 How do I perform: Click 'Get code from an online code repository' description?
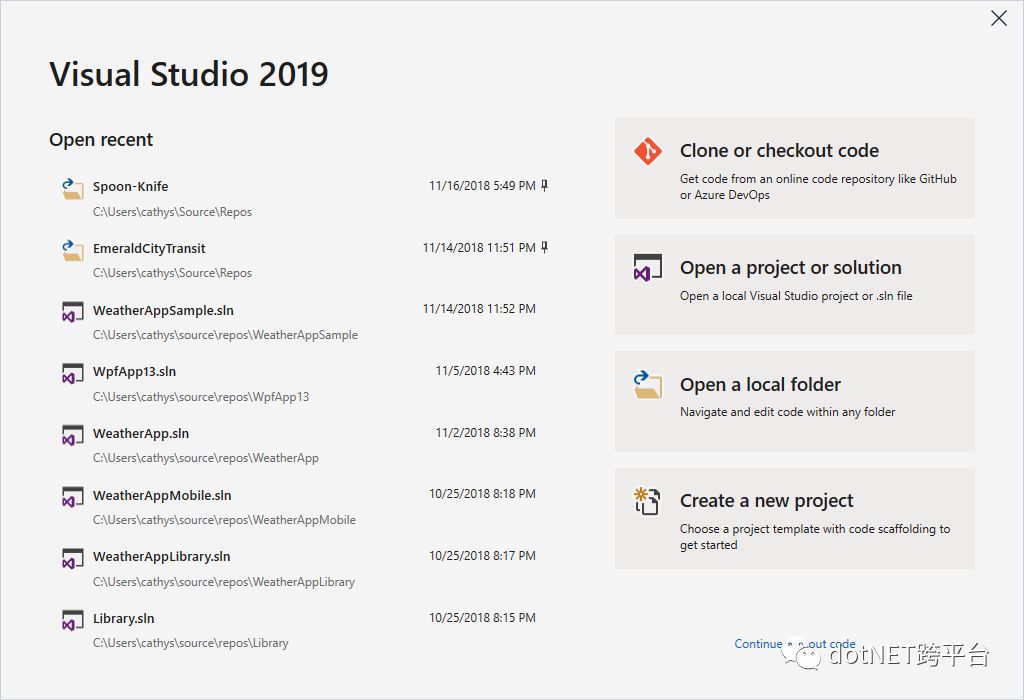coord(818,187)
